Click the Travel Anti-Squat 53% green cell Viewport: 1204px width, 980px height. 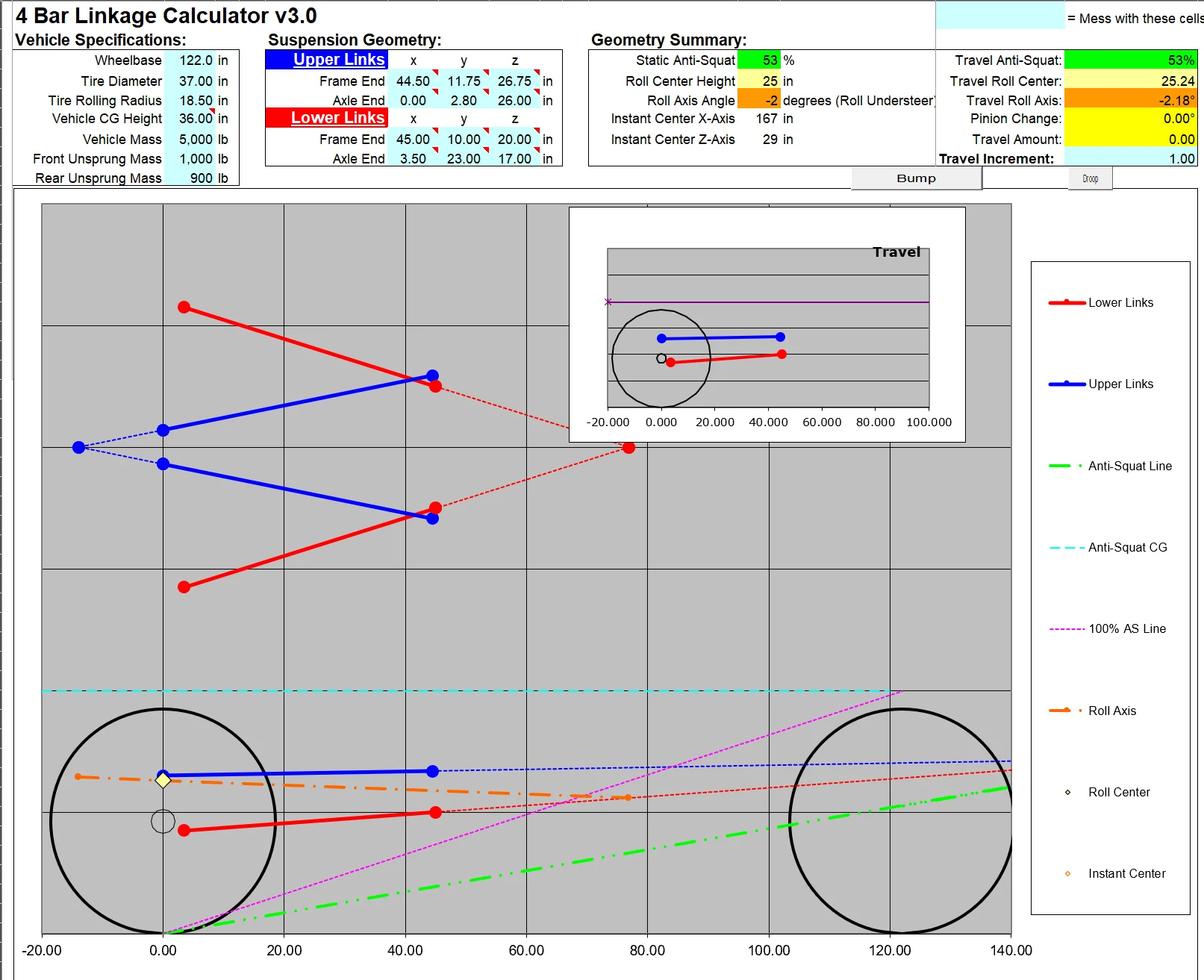click(1130, 60)
